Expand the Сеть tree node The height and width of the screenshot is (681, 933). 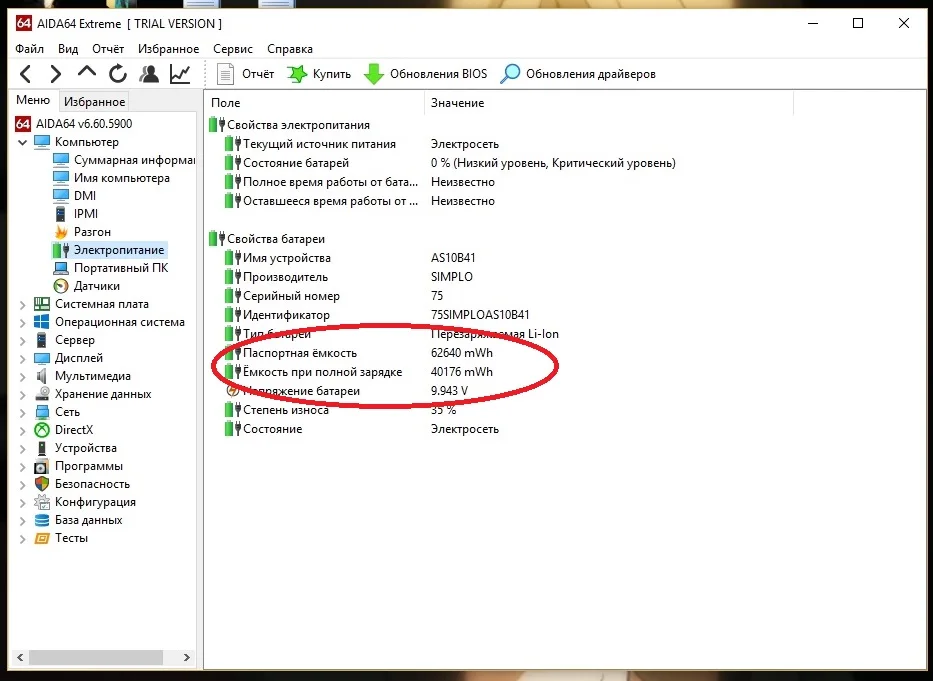click(23, 413)
